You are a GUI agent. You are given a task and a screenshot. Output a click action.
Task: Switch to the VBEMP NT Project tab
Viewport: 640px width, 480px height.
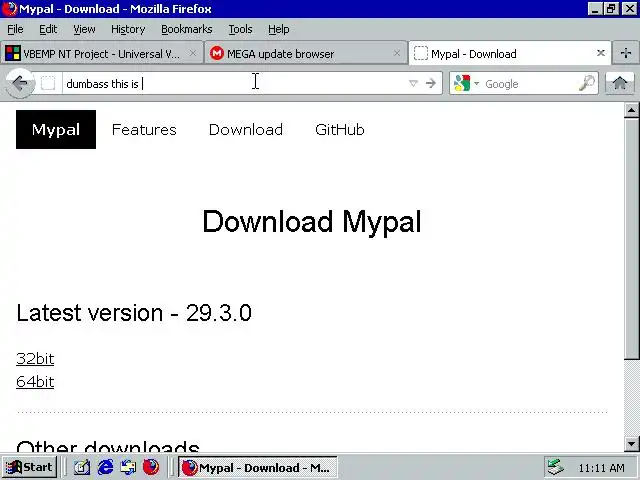(101, 53)
